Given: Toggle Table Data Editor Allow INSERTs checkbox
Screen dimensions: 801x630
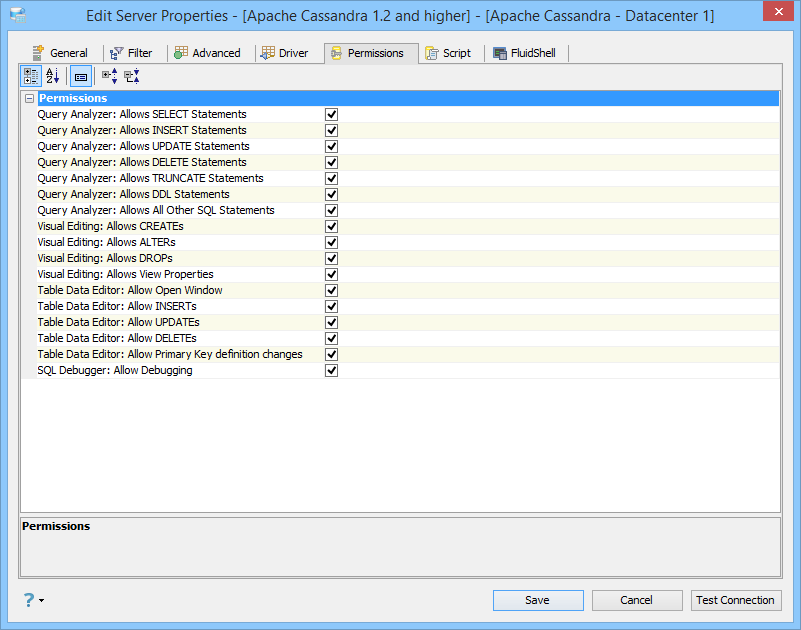Looking at the screenshot, I should [332, 306].
